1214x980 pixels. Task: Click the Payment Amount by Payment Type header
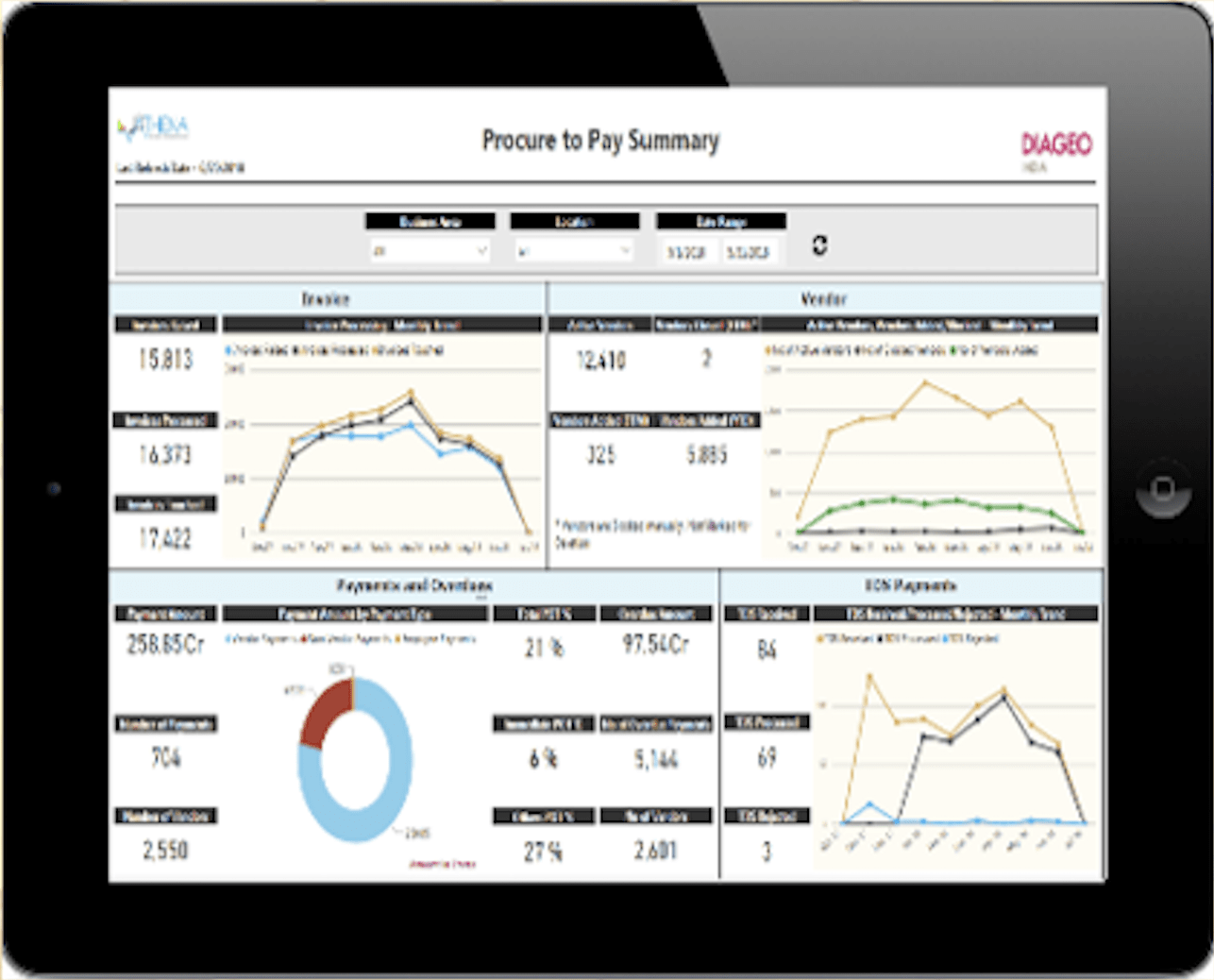point(355,614)
